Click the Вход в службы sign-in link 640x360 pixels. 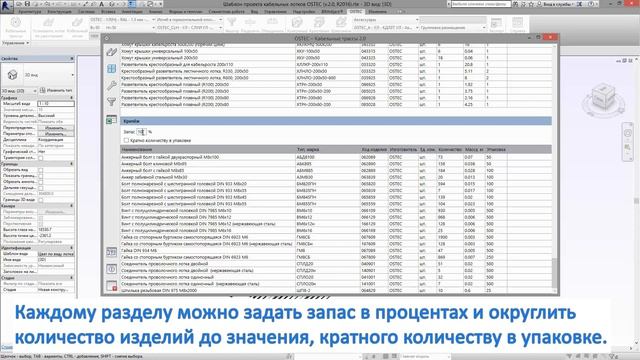coord(557,4)
